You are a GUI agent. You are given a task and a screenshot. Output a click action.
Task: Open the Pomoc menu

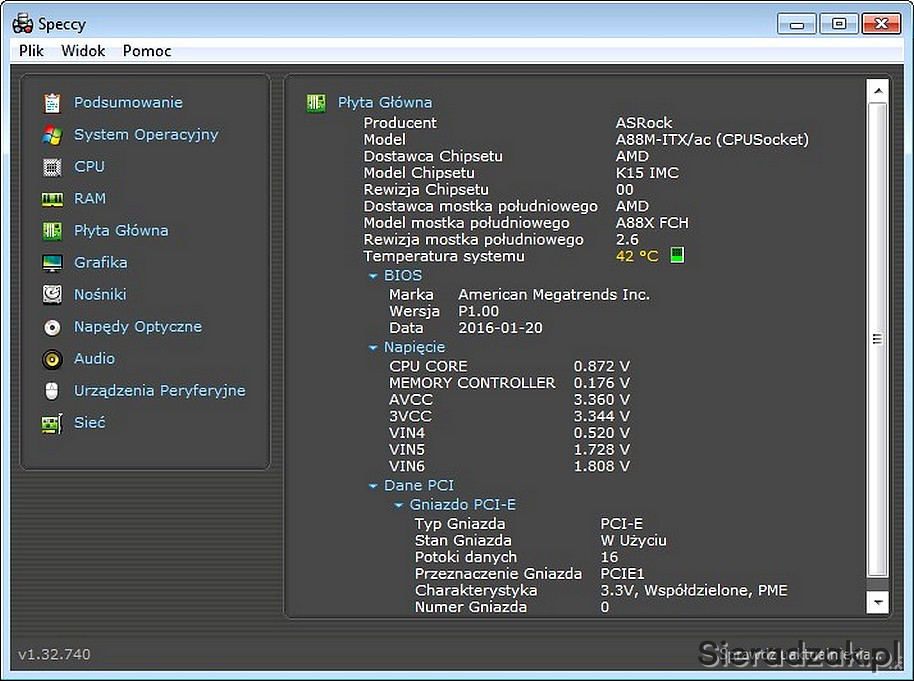click(x=147, y=51)
